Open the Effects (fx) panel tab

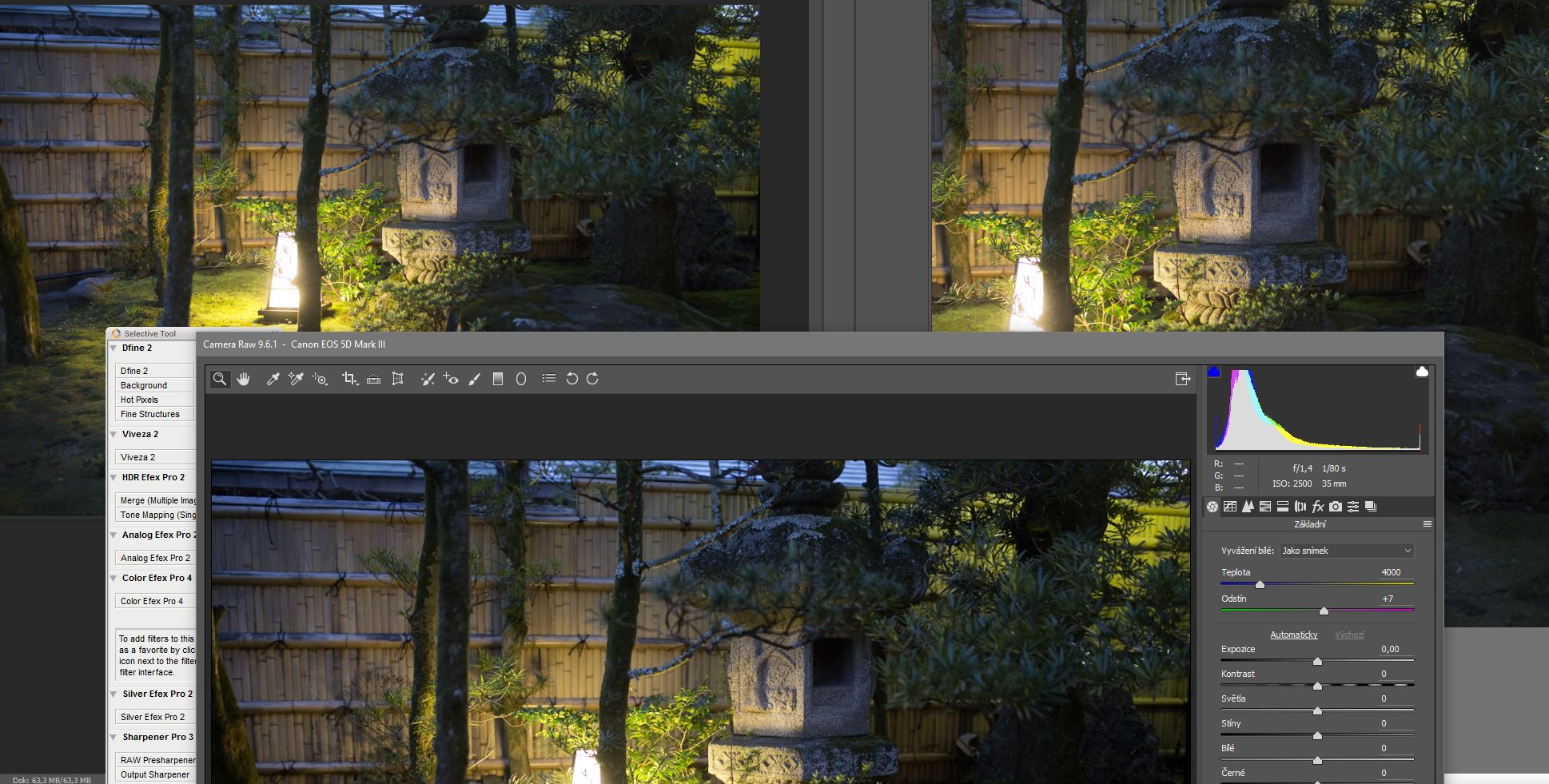(x=1318, y=507)
